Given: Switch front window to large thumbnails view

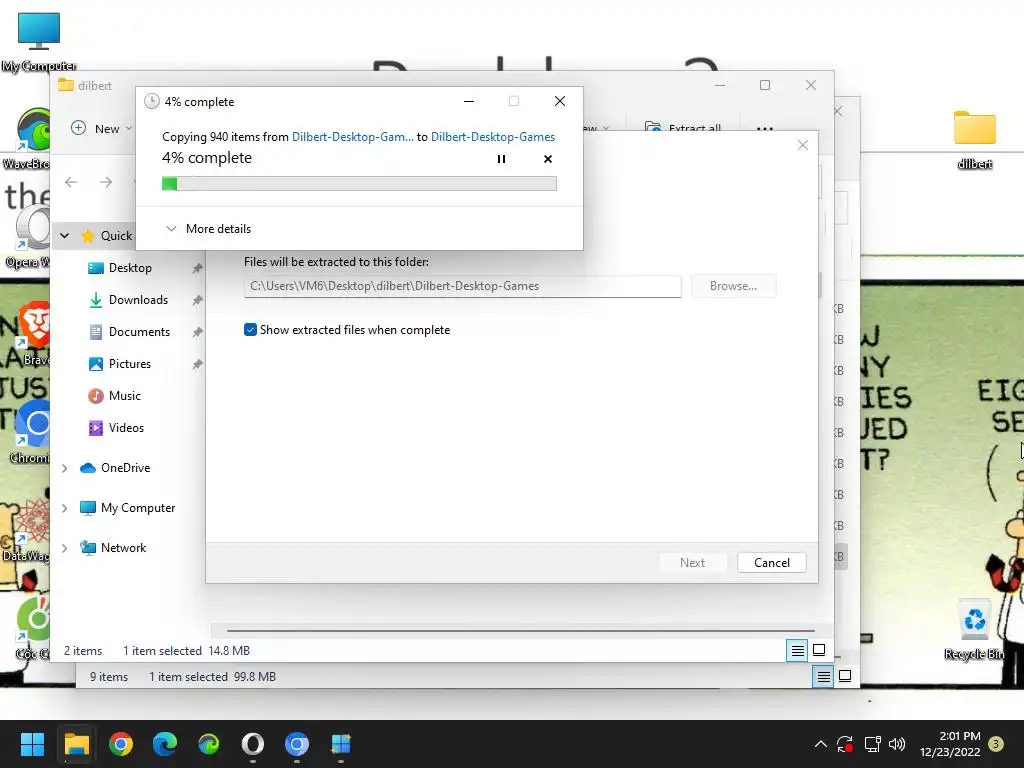Looking at the screenshot, I should tap(819, 650).
